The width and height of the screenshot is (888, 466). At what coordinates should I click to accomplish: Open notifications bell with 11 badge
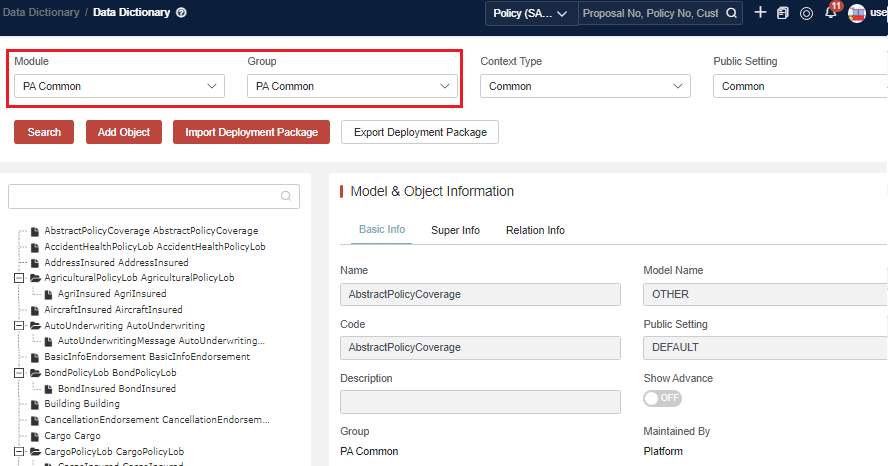tap(831, 13)
